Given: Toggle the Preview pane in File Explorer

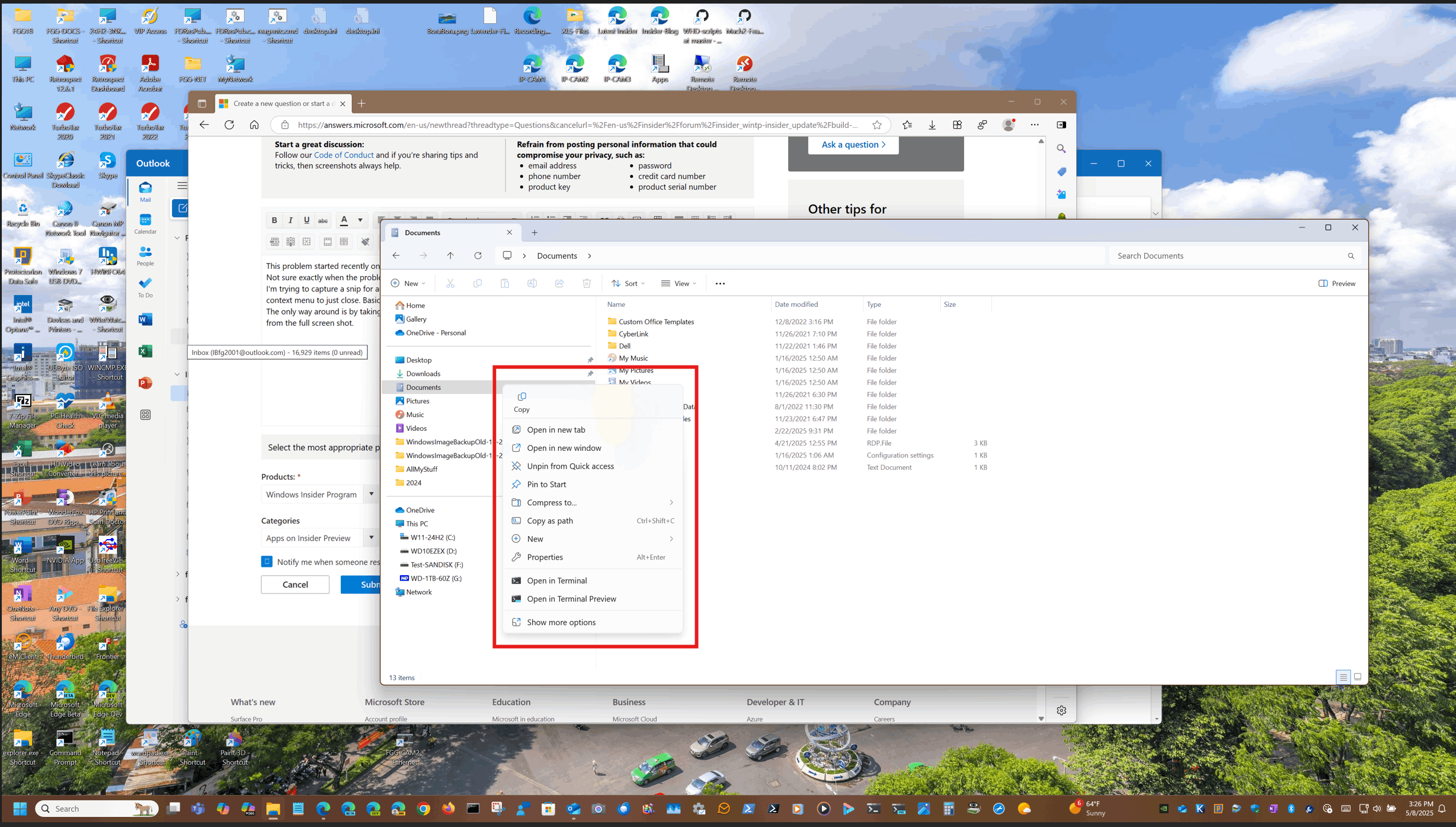Looking at the screenshot, I should (x=1337, y=283).
